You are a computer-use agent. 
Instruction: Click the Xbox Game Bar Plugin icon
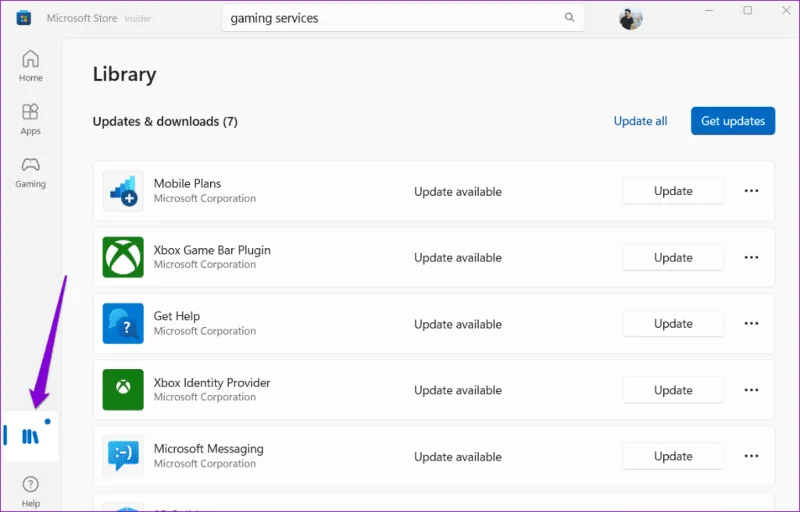pos(123,257)
